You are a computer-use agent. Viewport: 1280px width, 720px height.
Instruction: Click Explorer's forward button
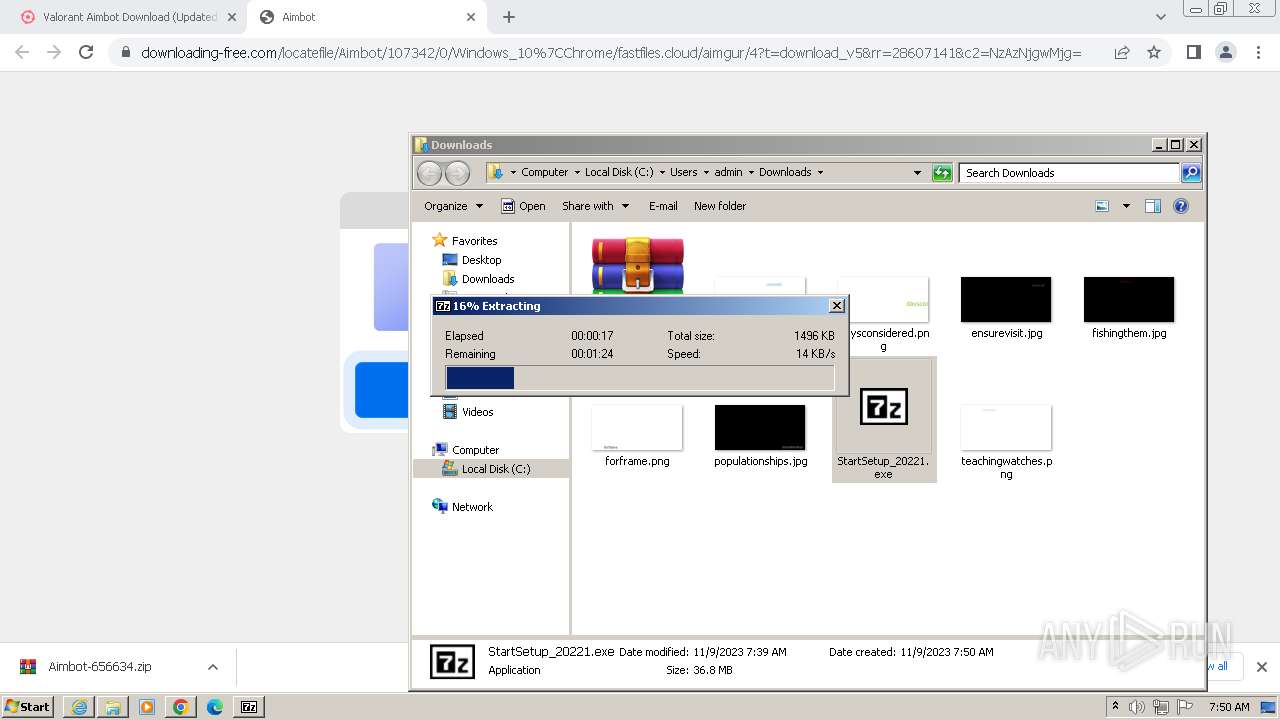click(457, 173)
